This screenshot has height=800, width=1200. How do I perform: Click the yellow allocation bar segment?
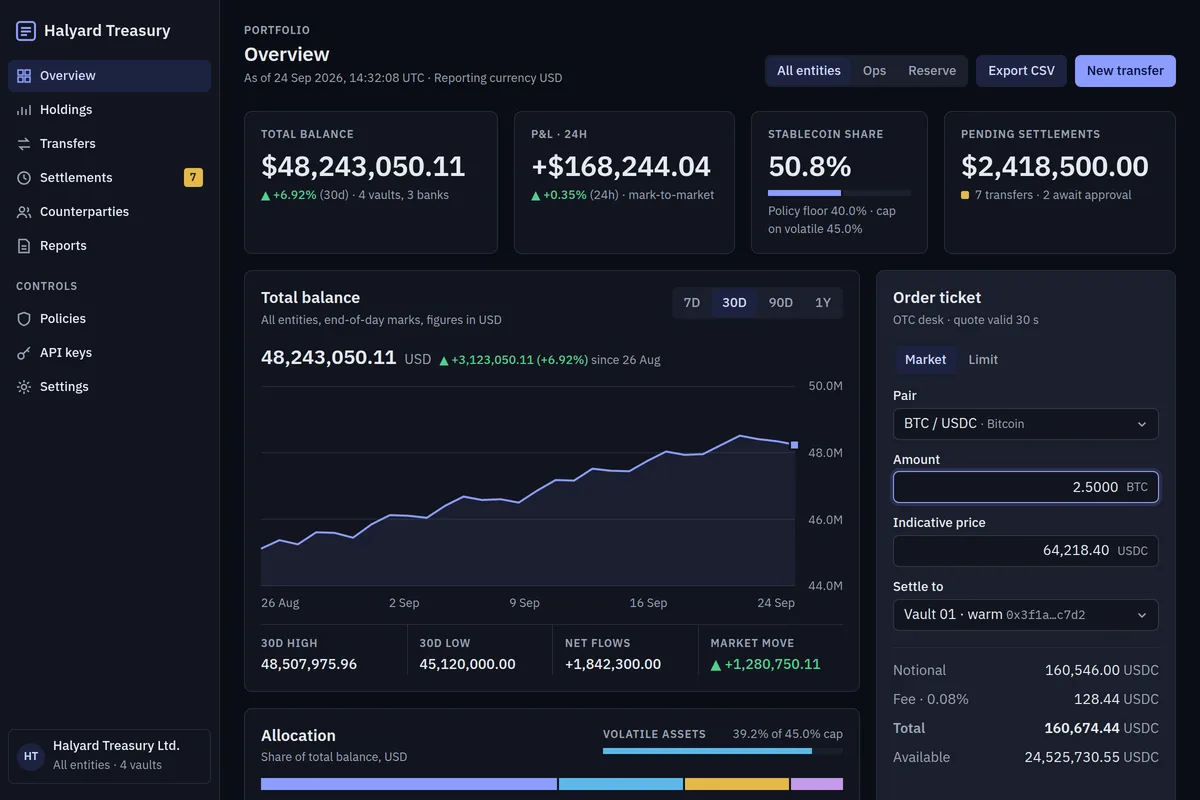737,784
